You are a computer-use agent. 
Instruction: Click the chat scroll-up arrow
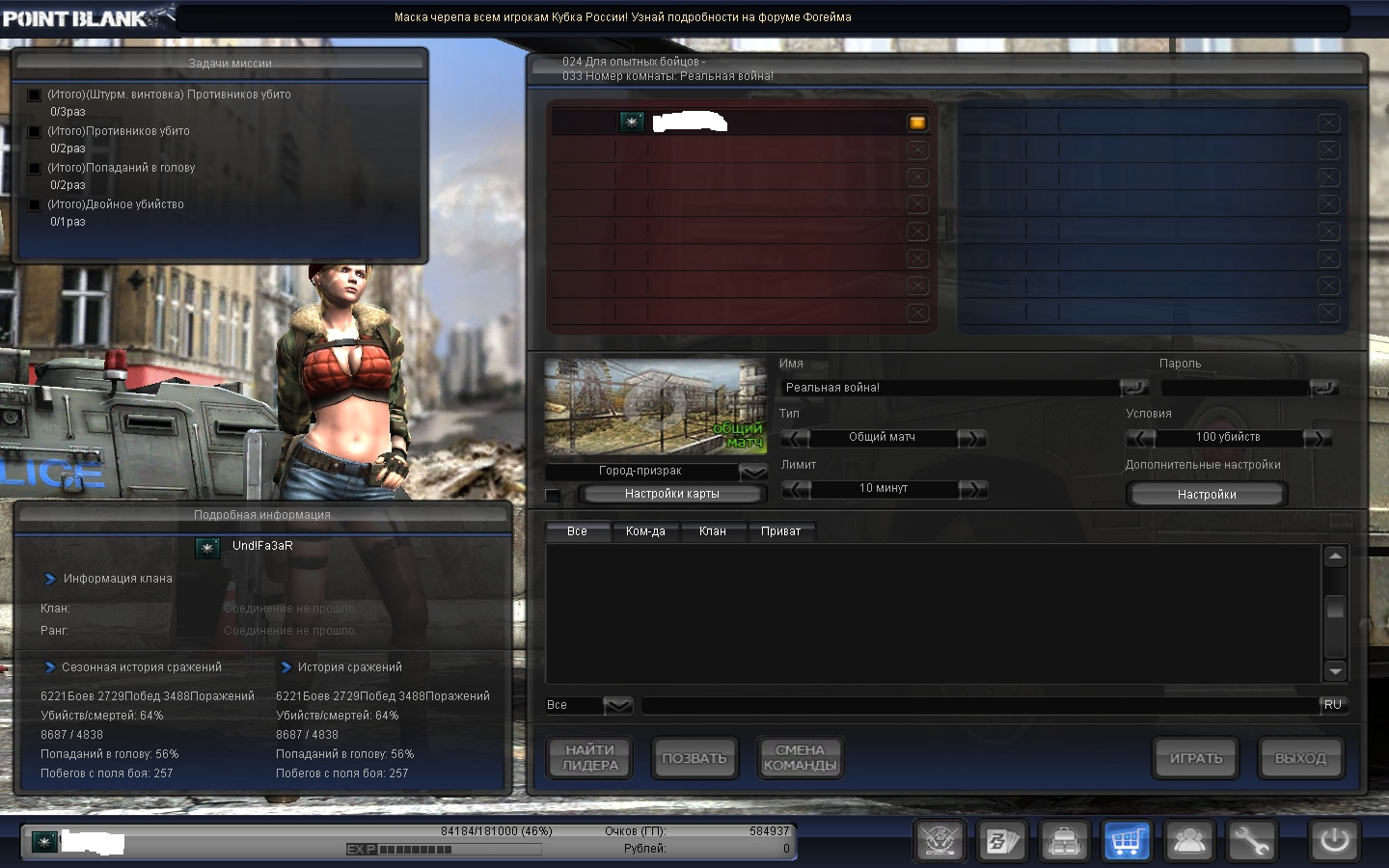[1335, 556]
